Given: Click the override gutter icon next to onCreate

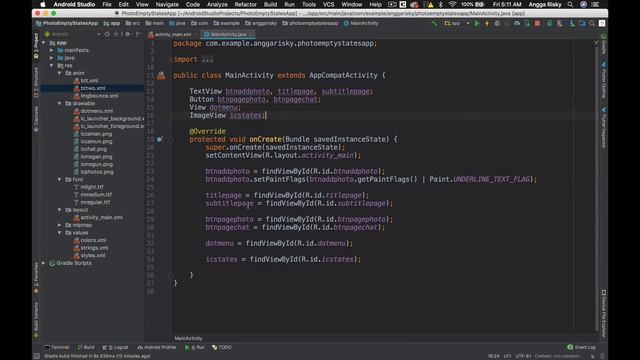Looking at the screenshot, I should [x=160, y=139].
